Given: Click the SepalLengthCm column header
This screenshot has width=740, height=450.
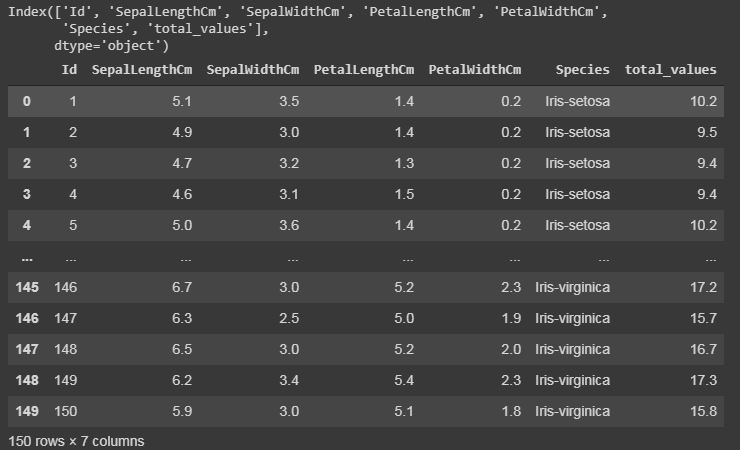Looking at the screenshot, I should click(142, 70).
